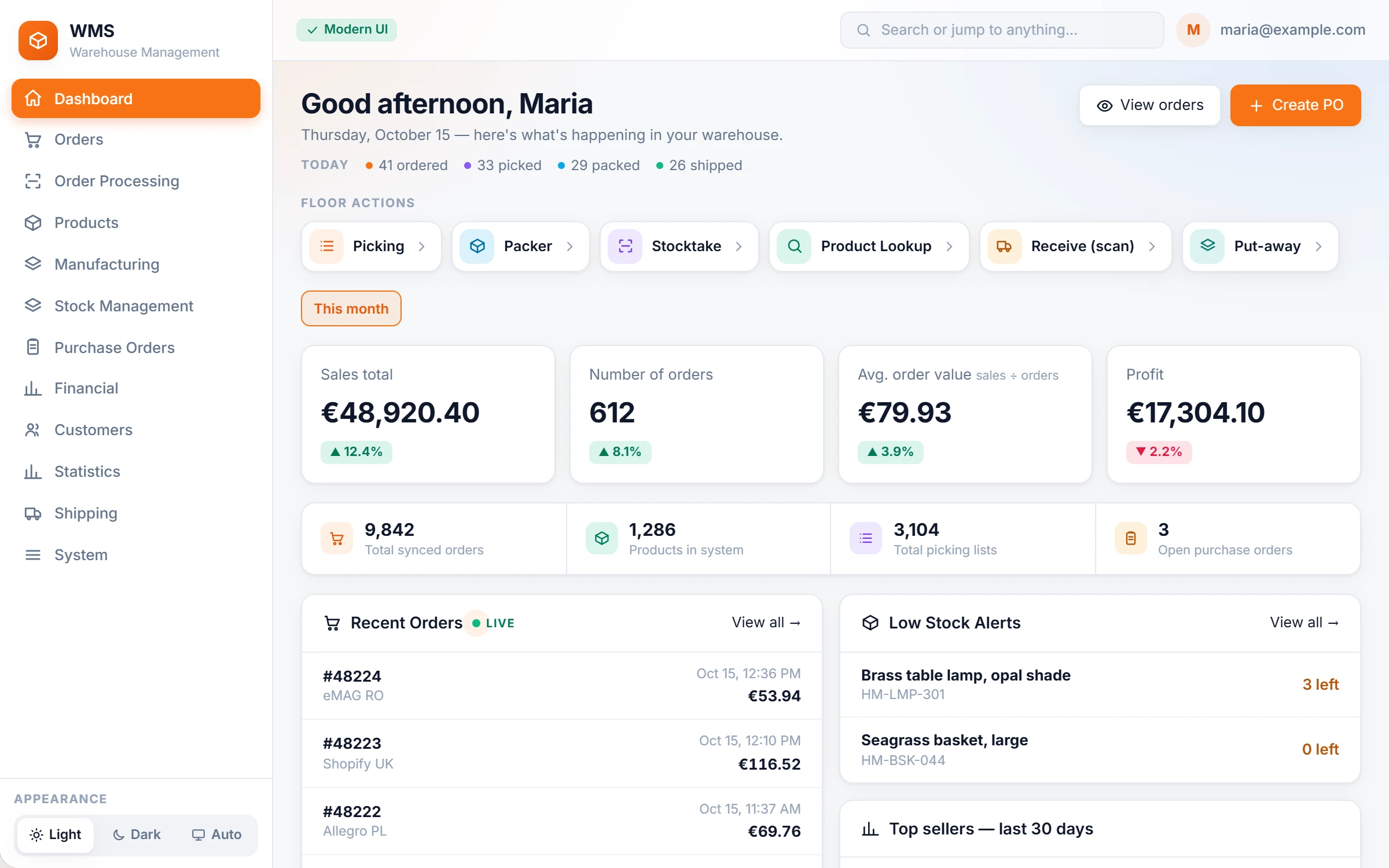1389x868 pixels.
Task: Focus the Search or jump to anything field
Action: 1002,30
